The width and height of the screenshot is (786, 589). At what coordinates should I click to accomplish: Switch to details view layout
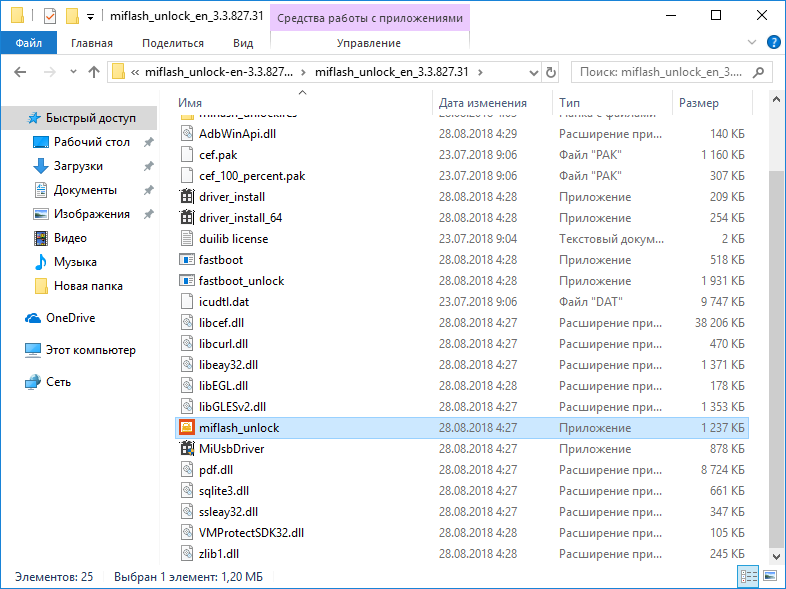pos(749,576)
